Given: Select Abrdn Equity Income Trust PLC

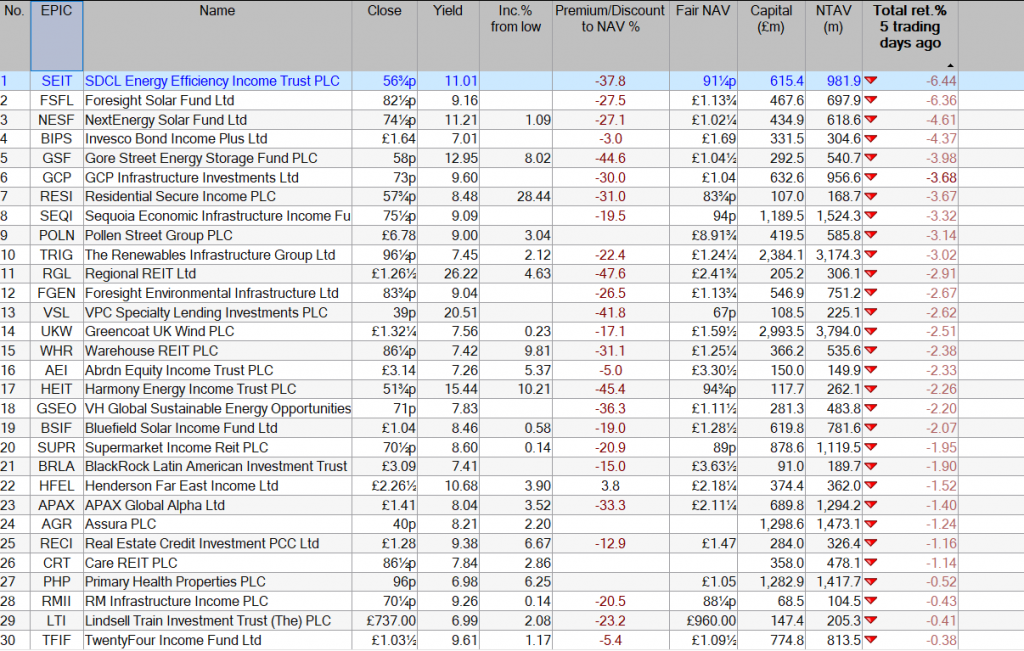Looking at the screenshot, I should (x=179, y=370).
